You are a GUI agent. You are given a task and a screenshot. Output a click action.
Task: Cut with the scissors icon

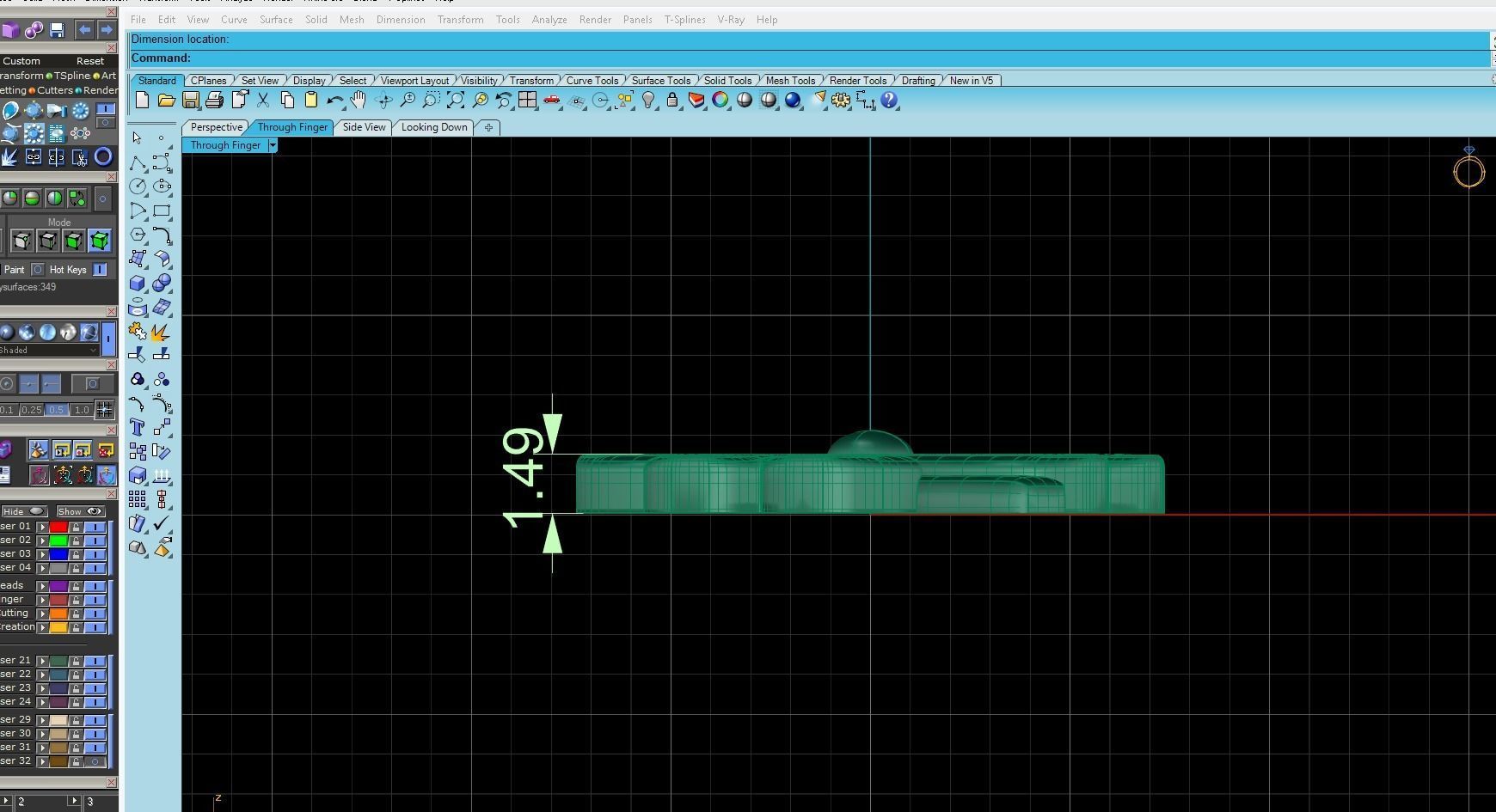pos(263,101)
